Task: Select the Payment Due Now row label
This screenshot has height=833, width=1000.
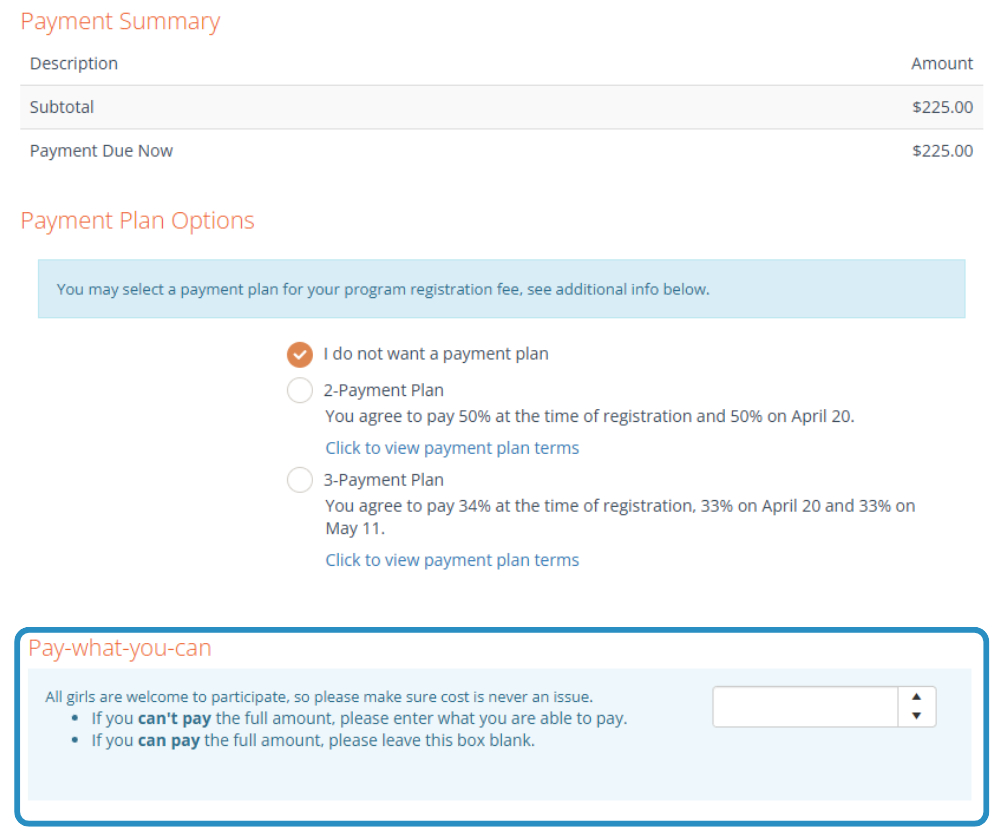Action: (101, 151)
